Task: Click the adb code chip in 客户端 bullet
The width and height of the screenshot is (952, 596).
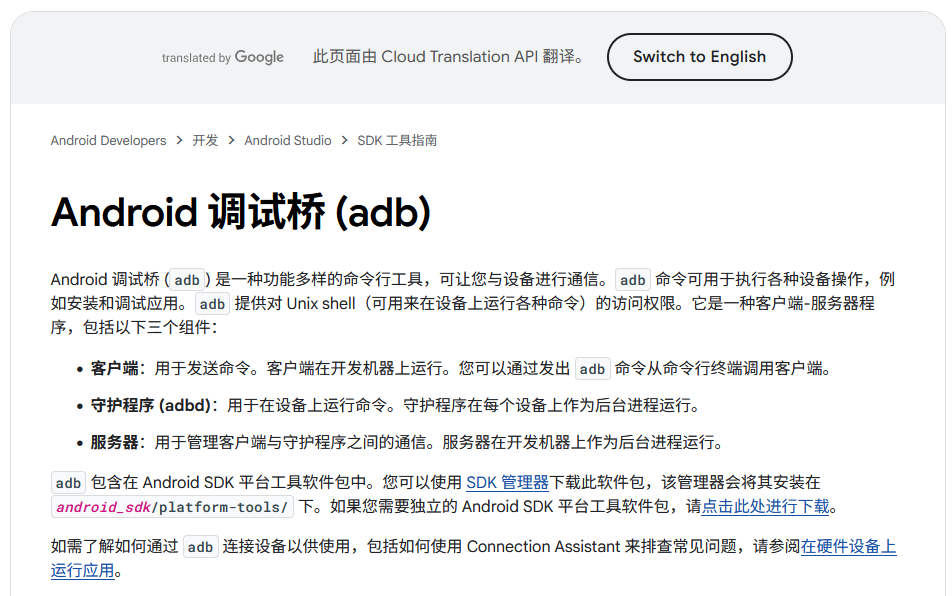Action: [592, 369]
